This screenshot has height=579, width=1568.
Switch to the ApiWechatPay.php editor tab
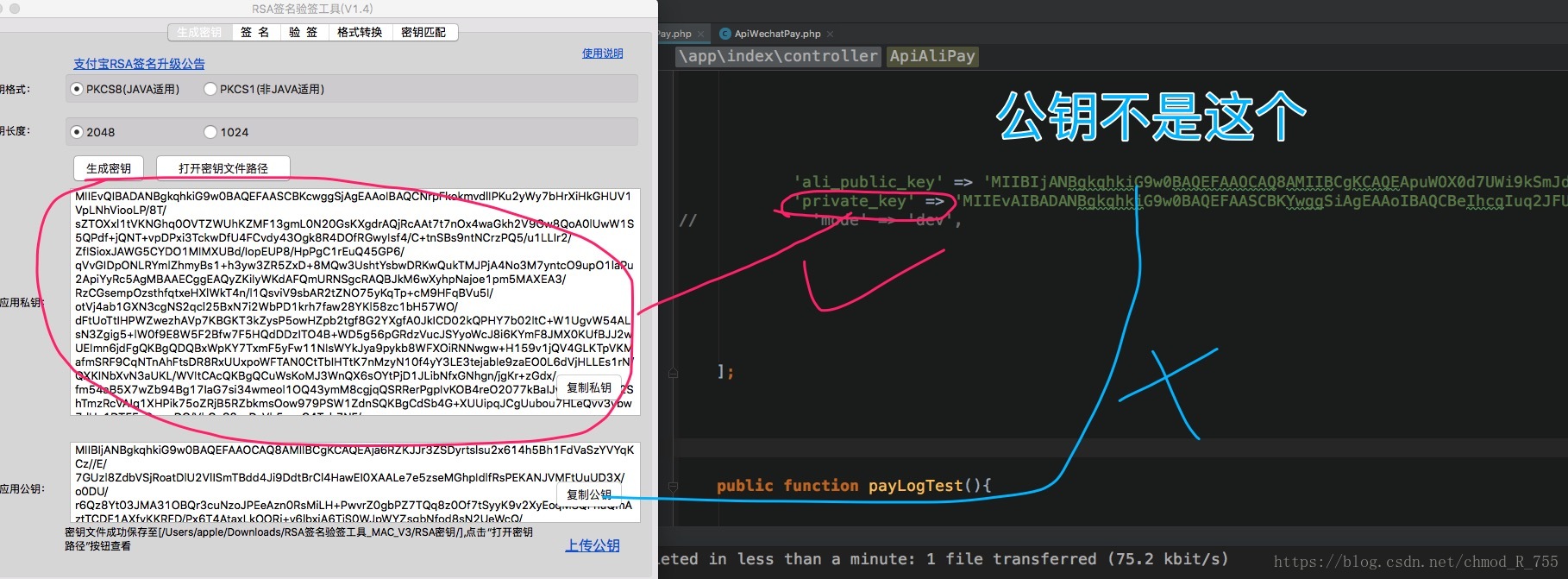[x=777, y=34]
